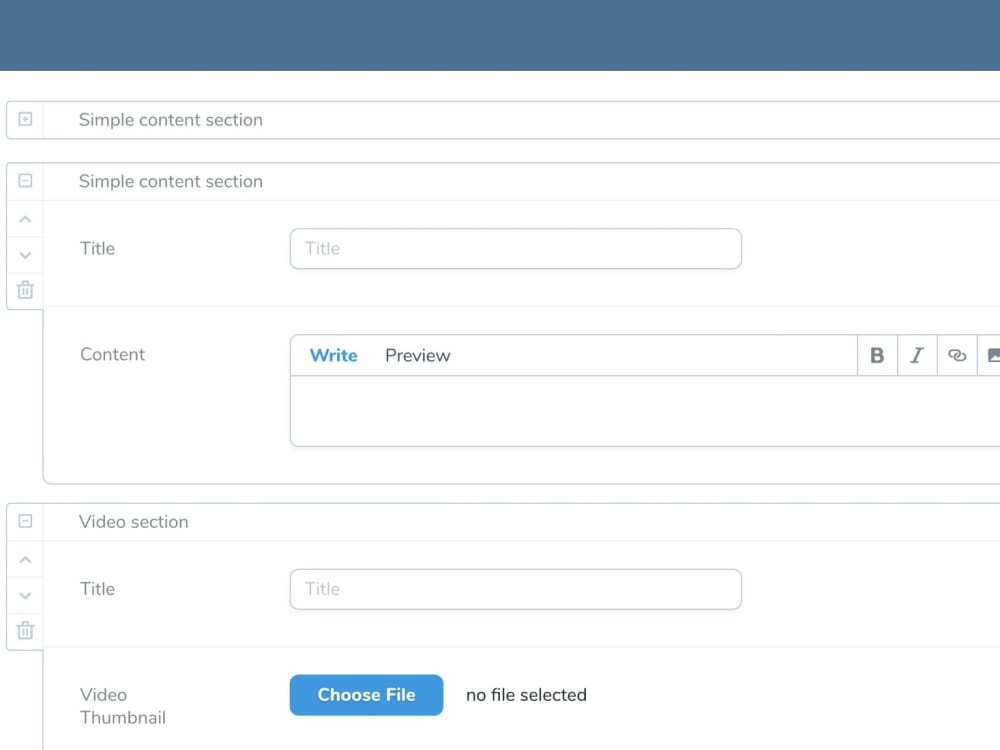Collapse the Video section
This screenshot has width=1000, height=750.
tap(24, 521)
